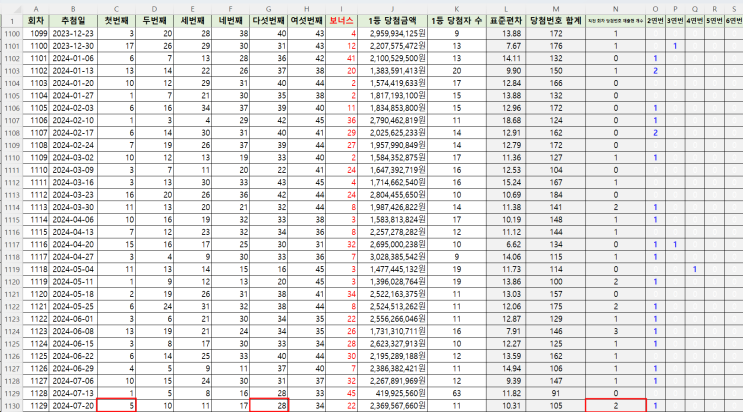Click the date cell 2024-01-06
Image resolution: width=743 pixels, height=412 pixels.
click(x=73, y=58)
